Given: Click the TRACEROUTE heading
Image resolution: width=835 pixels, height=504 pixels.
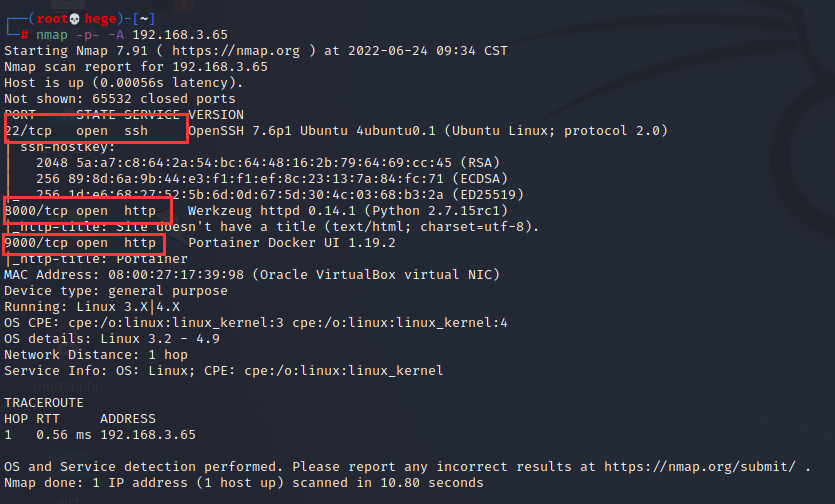Looking at the screenshot, I should pos(44,403).
